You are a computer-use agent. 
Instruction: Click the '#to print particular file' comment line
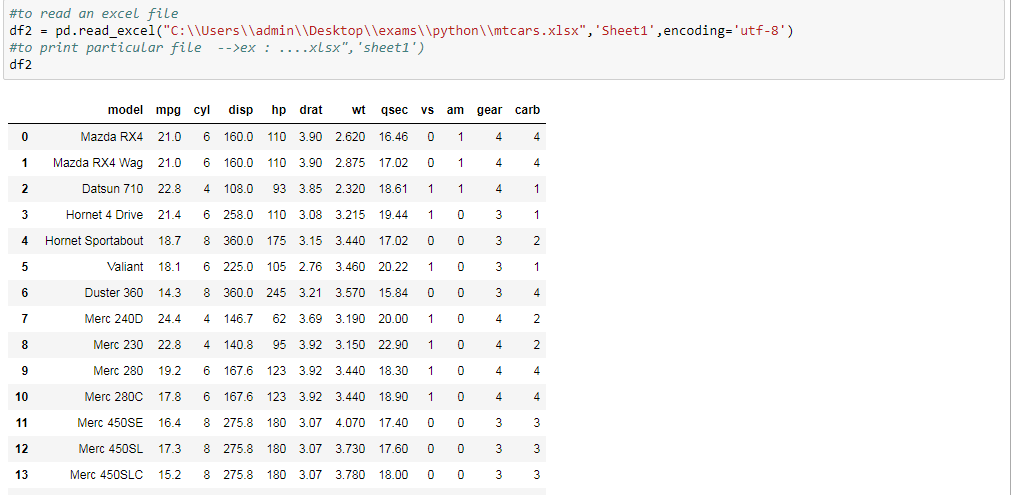(x=217, y=48)
